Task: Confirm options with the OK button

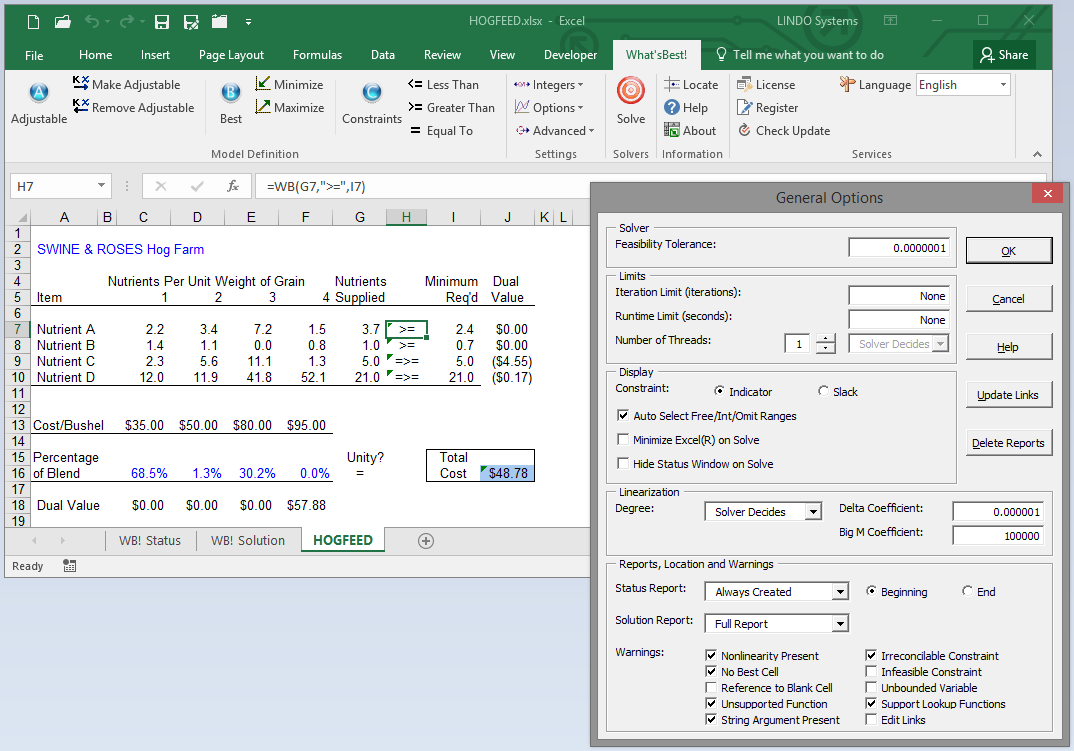Action: point(1008,249)
